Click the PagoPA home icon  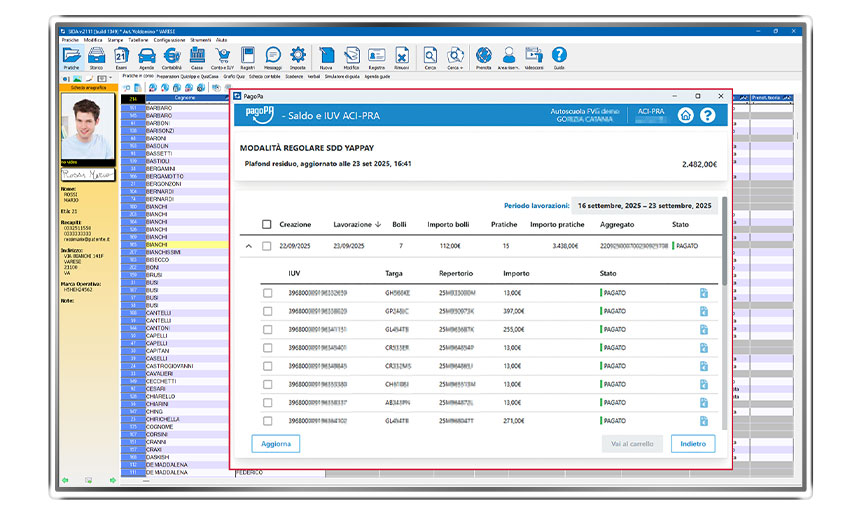[685, 115]
